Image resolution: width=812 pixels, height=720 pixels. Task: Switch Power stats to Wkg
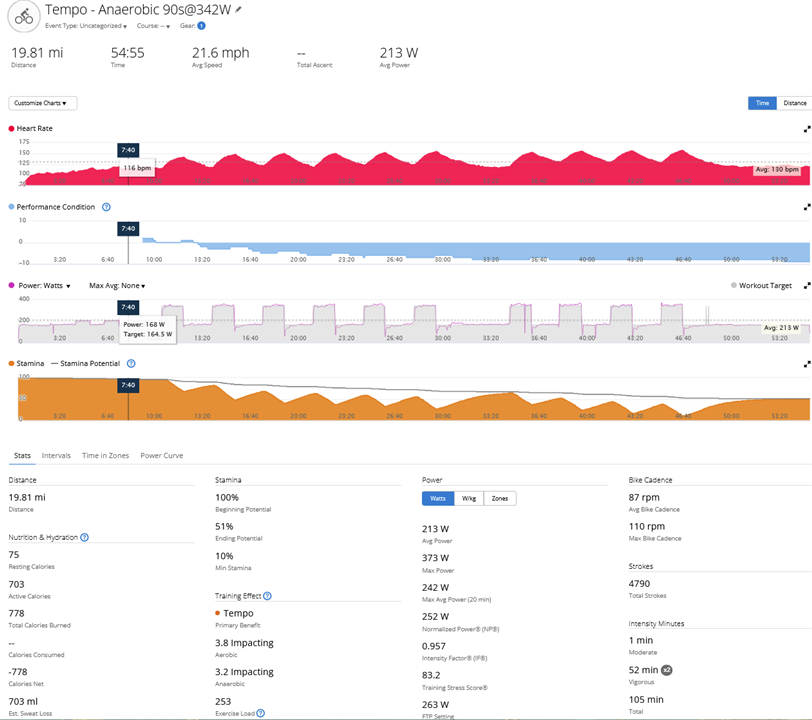pyautogui.click(x=467, y=498)
